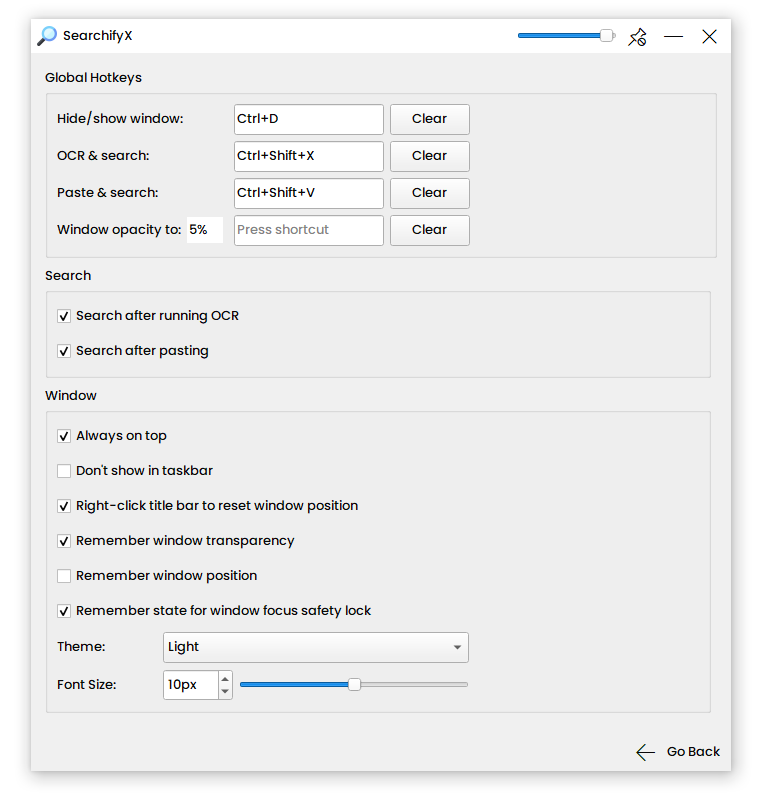Click the Search section heading

pyautogui.click(x=68, y=276)
